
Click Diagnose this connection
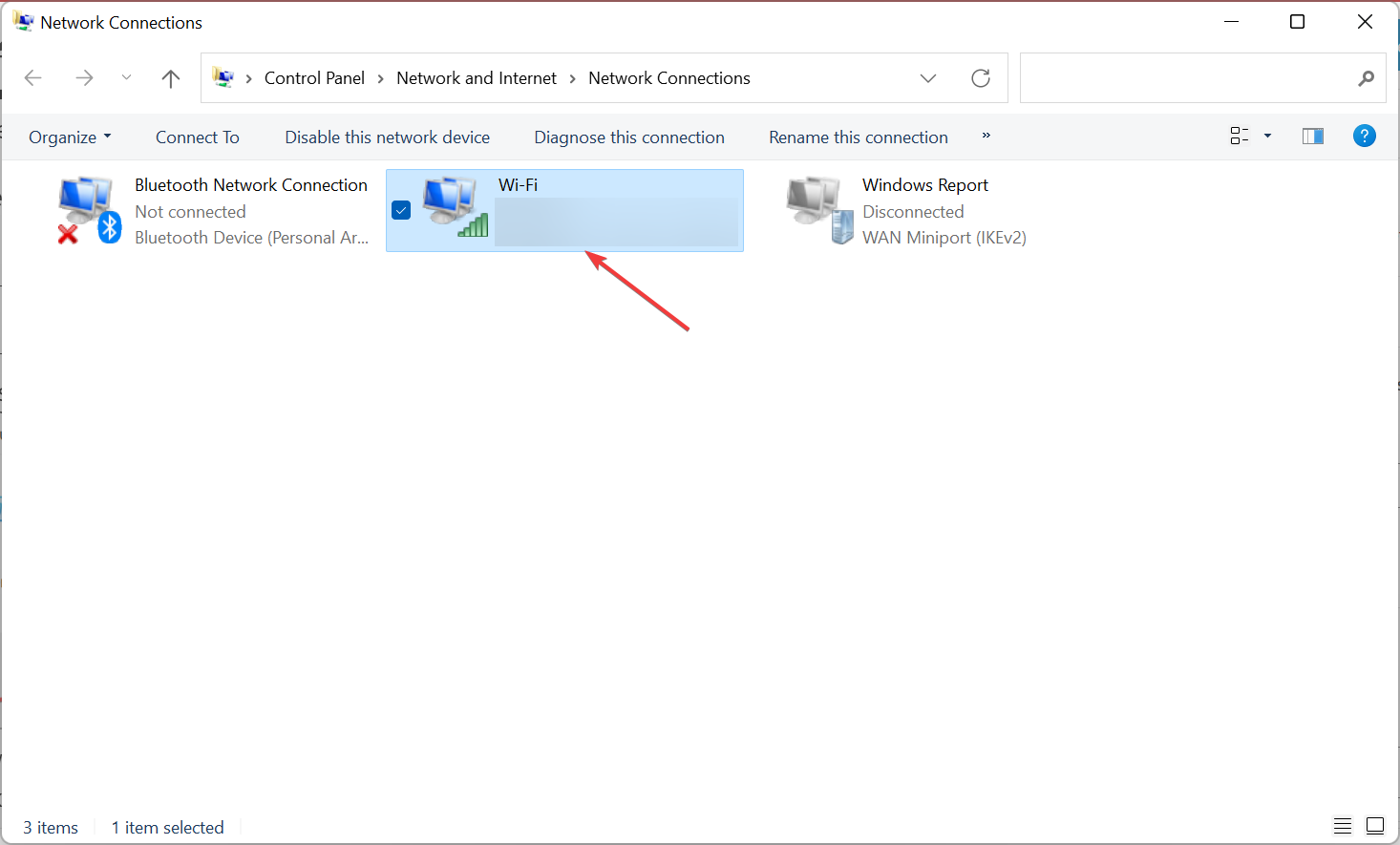pyautogui.click(x=628, y=137)
